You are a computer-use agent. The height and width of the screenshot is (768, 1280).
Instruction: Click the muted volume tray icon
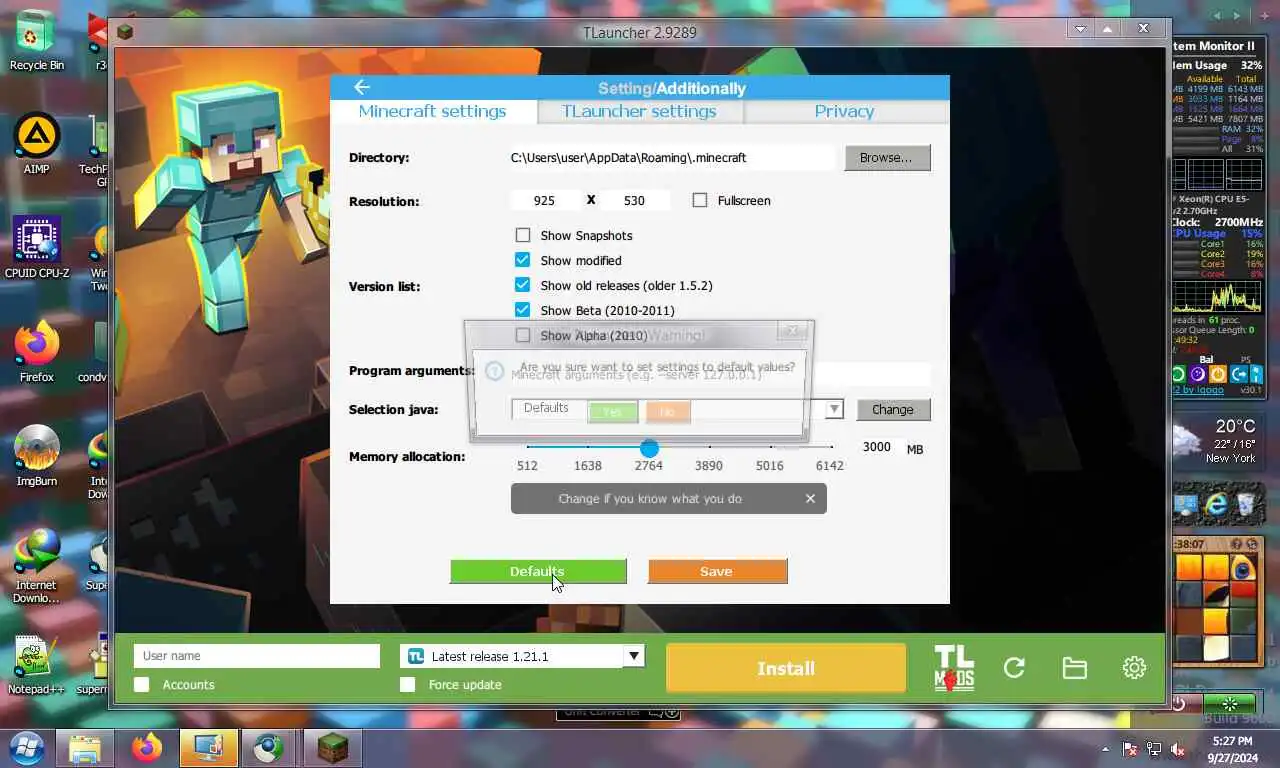tap(1178, 748)
